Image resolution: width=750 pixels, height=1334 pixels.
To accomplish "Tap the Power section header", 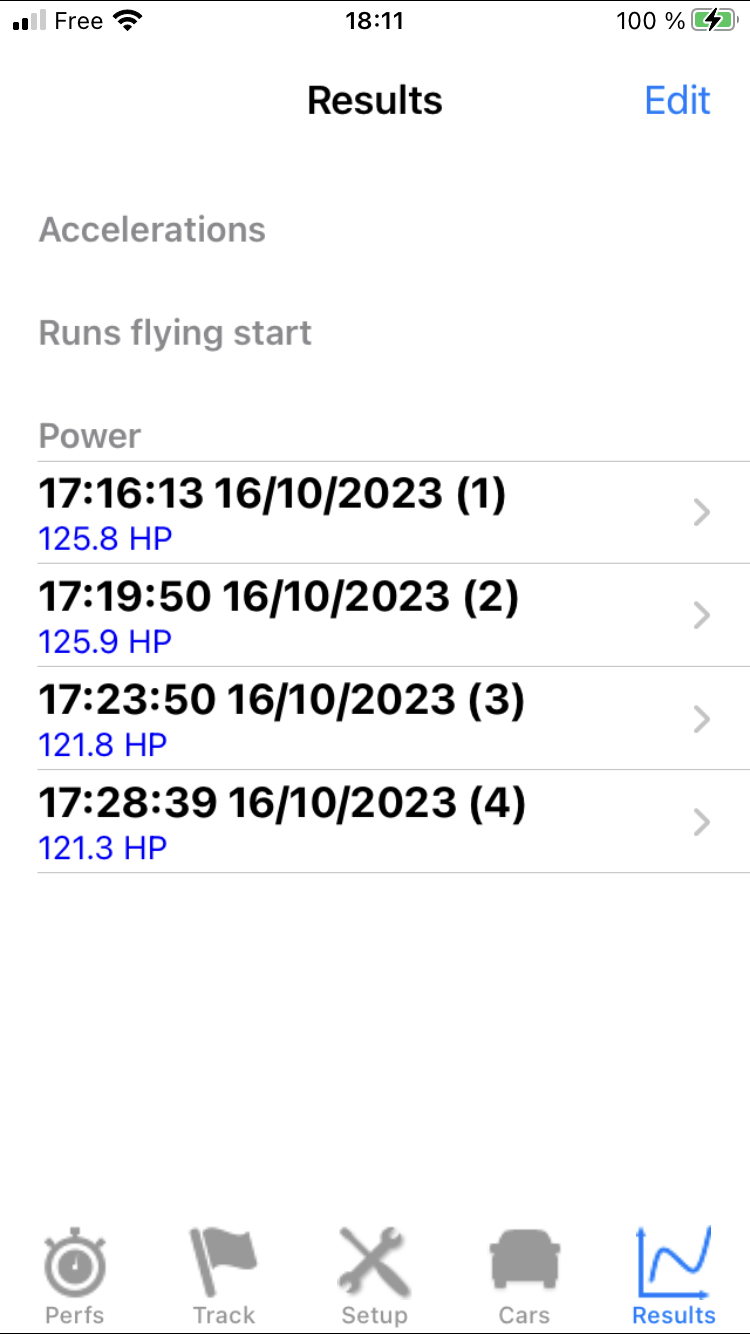I will coord(90,436).
